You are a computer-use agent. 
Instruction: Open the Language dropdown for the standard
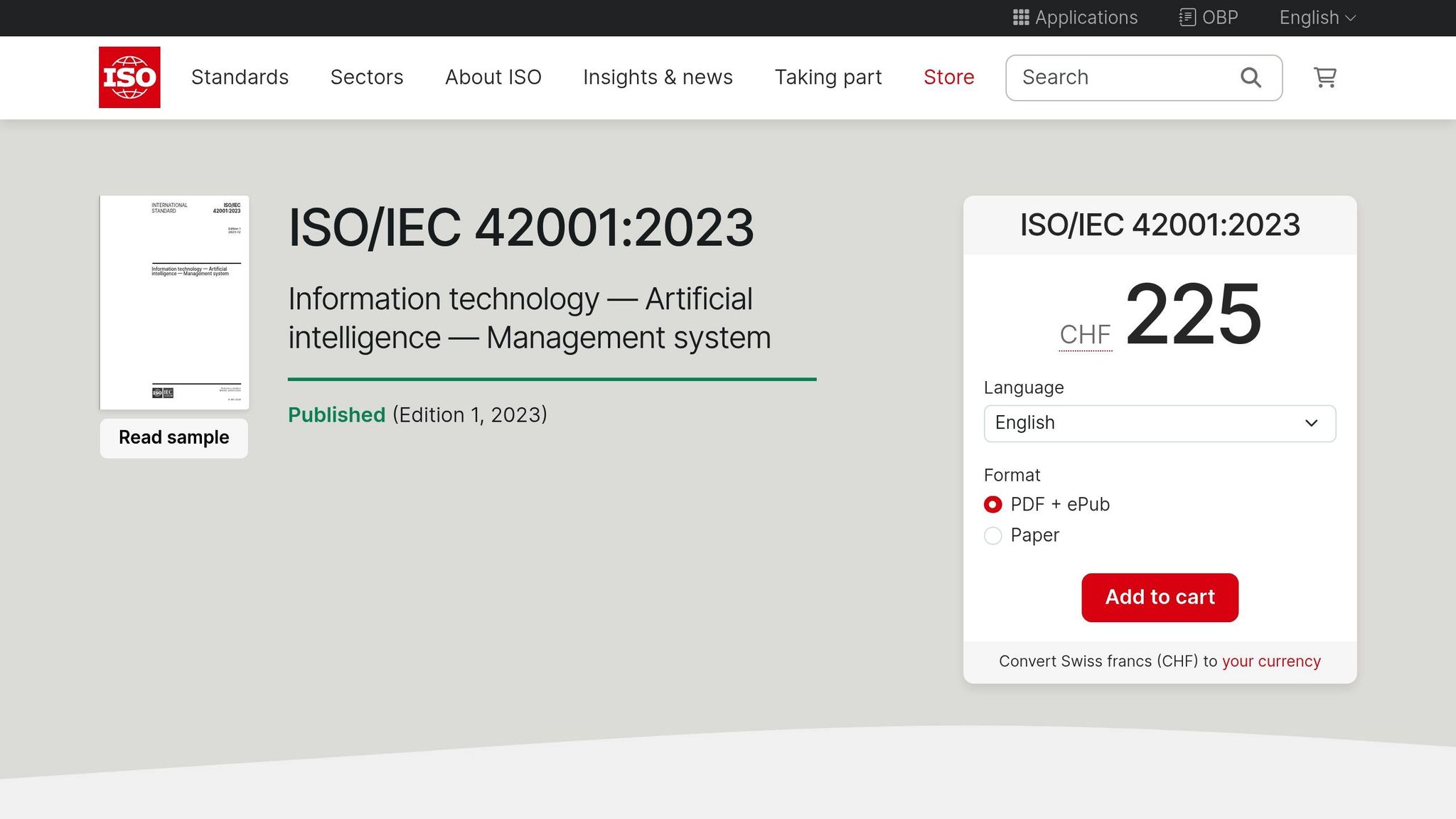pyautogui.click(x=1160, y=423)
